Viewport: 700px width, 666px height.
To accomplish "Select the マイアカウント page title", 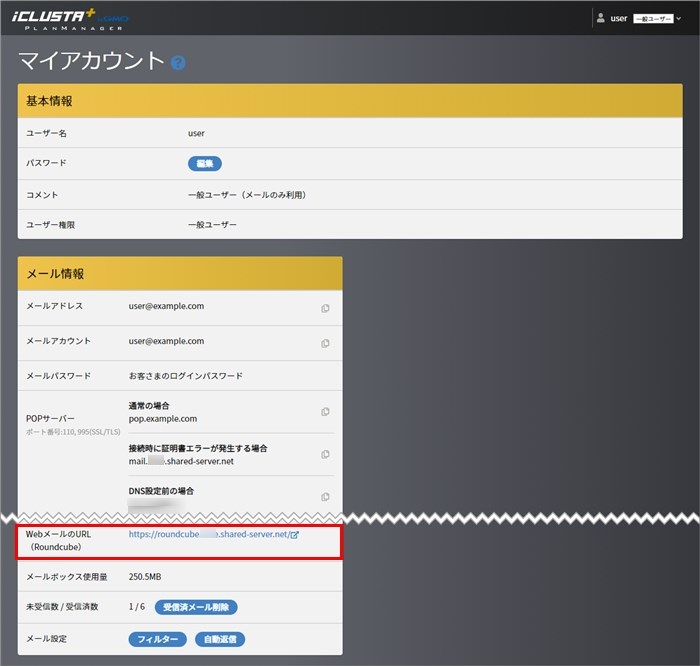I will point(92,61).
